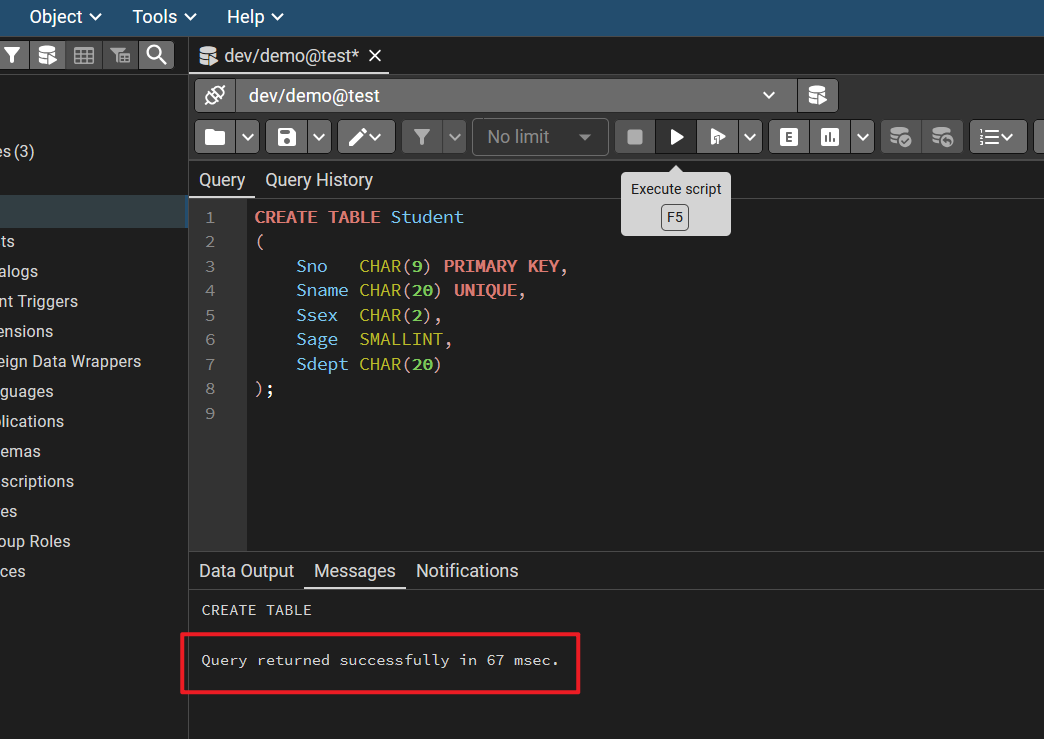The height and width of the screenshot is (739, 1044).
Task: Click the Commit database icon
Action: pyautogui.click(x=901, y=137)
